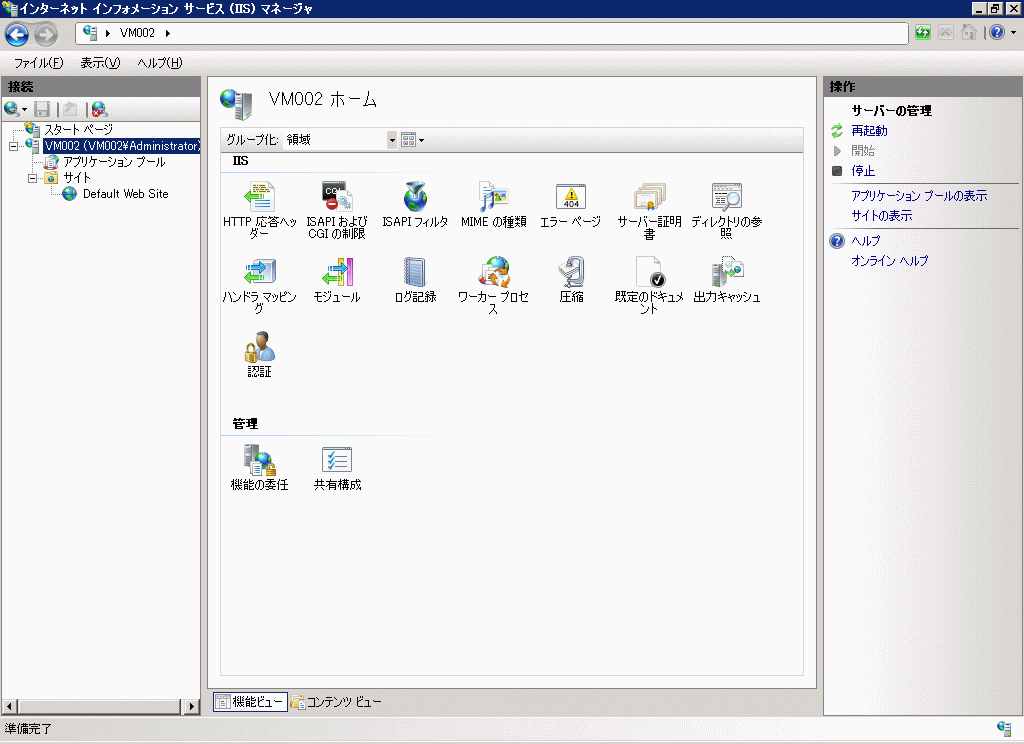Open the 共有構成 feature
Image resolution: width=1024 pixels, height=744 pixels.
337,468
